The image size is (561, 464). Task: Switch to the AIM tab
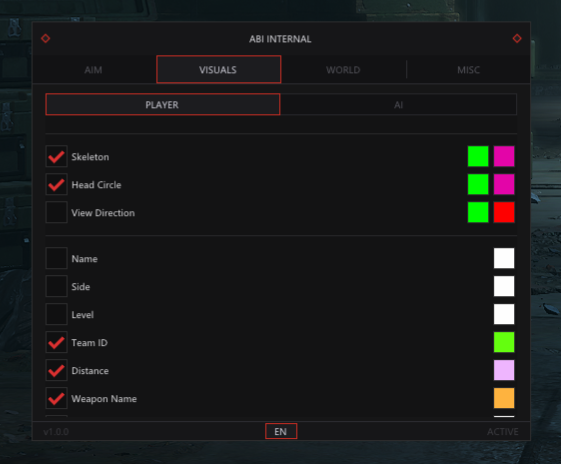(x=93, y=70)
